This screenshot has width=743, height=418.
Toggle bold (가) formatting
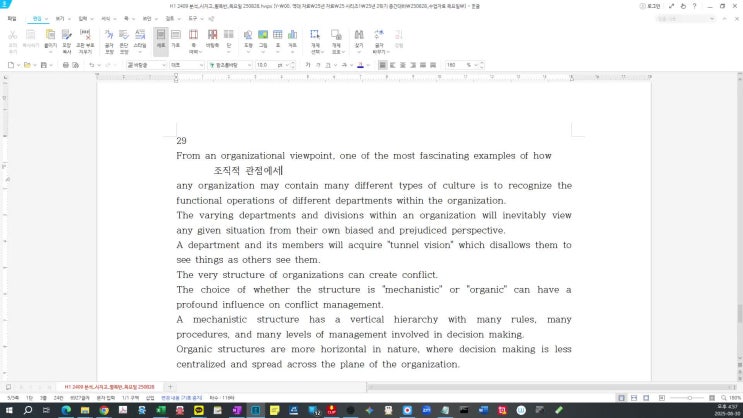point(309,65)
